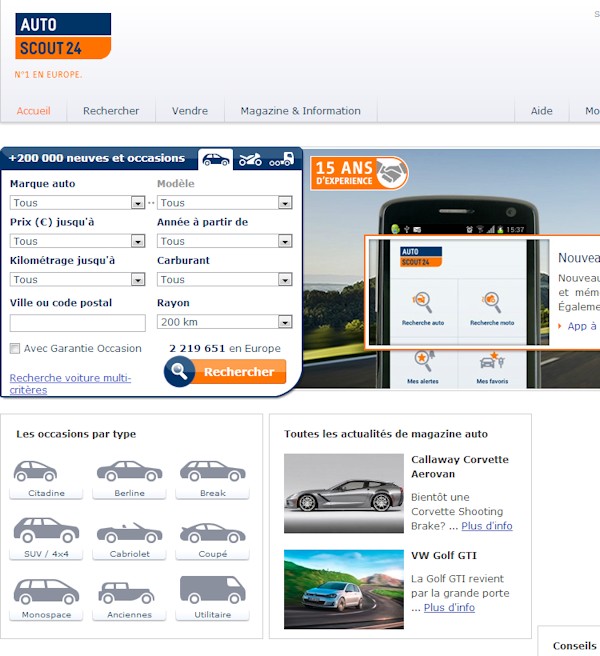This screenshot has height=656, width=600.
Task: Enable the Avec Garantie Occasion checkbox
Action: 15,349
